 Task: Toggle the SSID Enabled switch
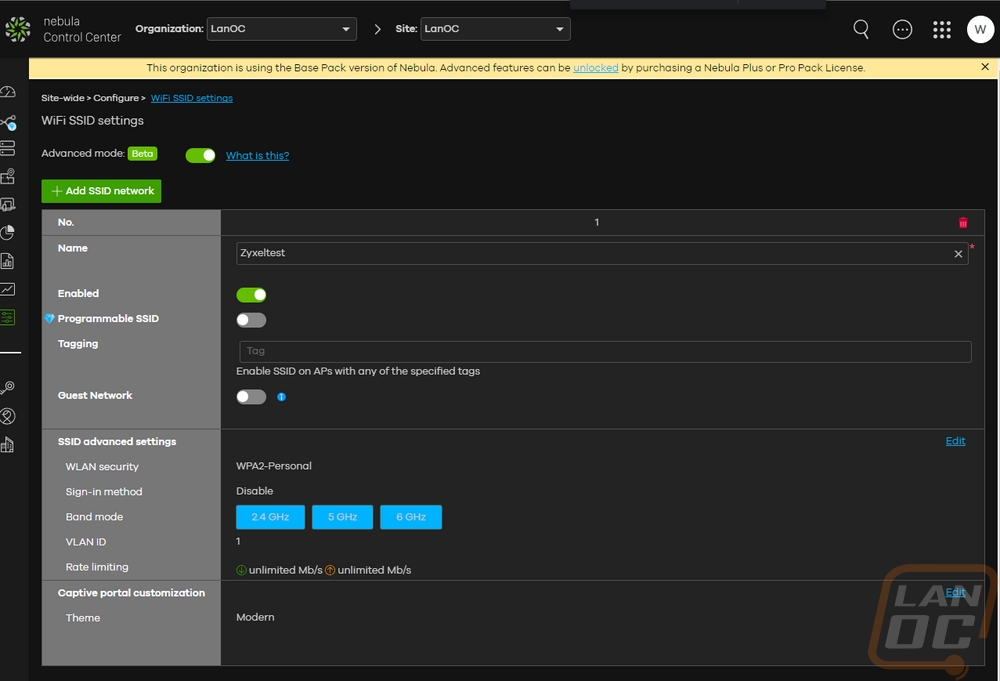[251, 295]
